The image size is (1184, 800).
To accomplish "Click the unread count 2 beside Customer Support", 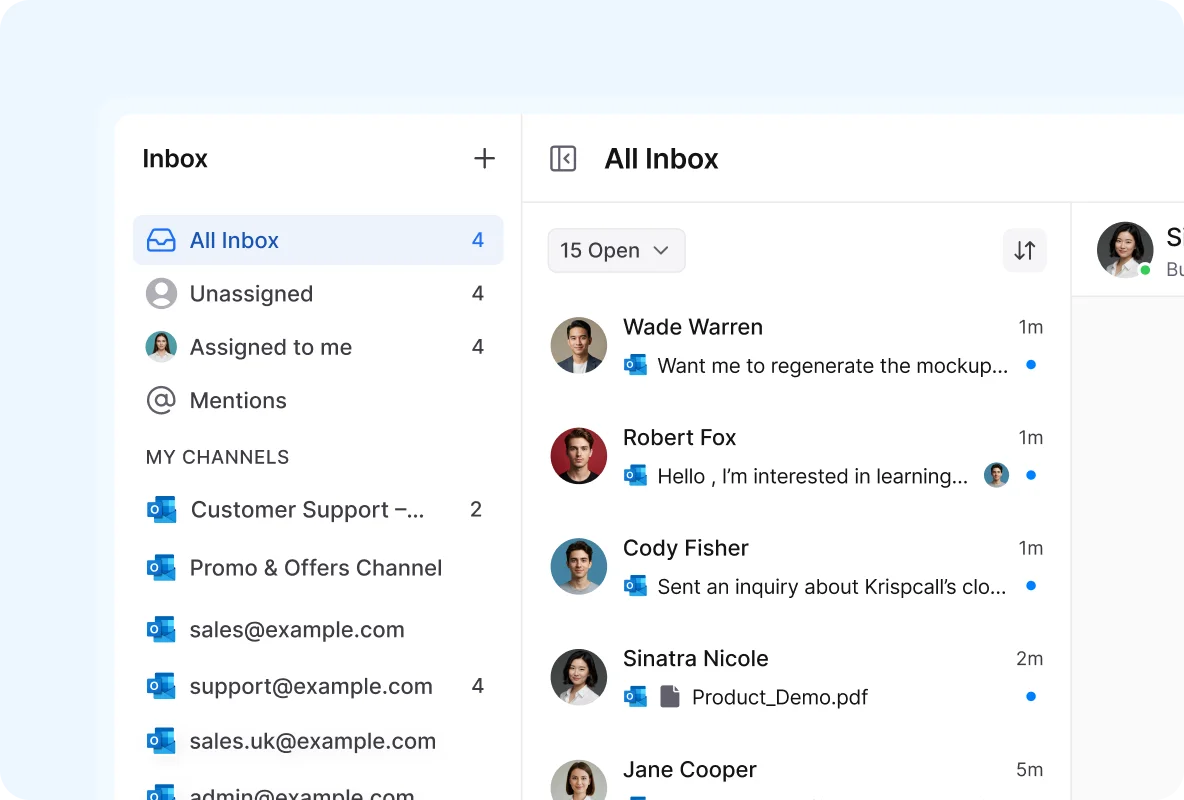I will coord(476,509).
